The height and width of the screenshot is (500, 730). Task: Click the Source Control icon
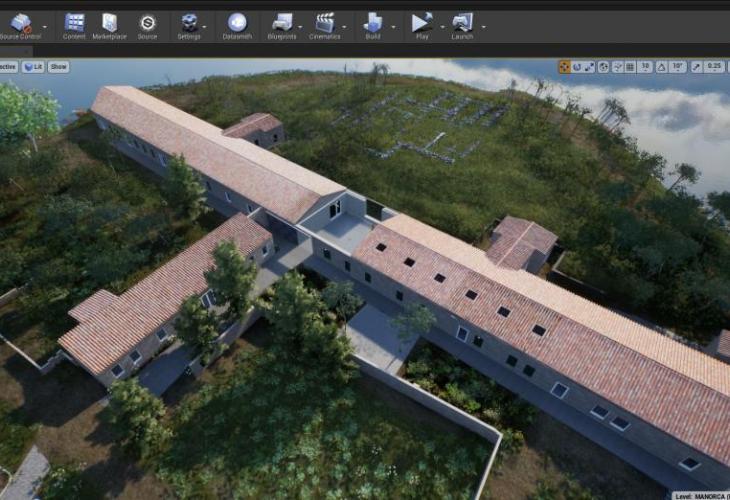[x=20, y=24]
